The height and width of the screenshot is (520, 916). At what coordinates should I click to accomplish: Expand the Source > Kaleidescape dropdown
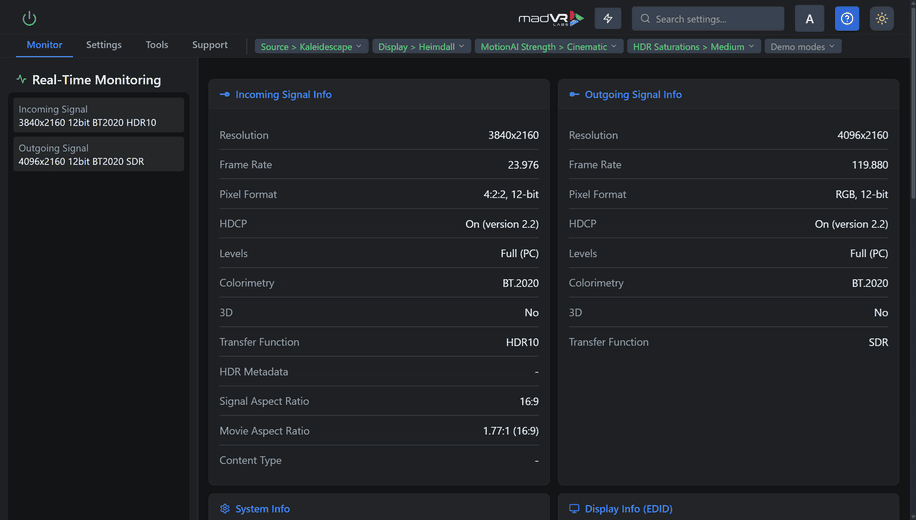pyautogui.click(x=311, y=47)
